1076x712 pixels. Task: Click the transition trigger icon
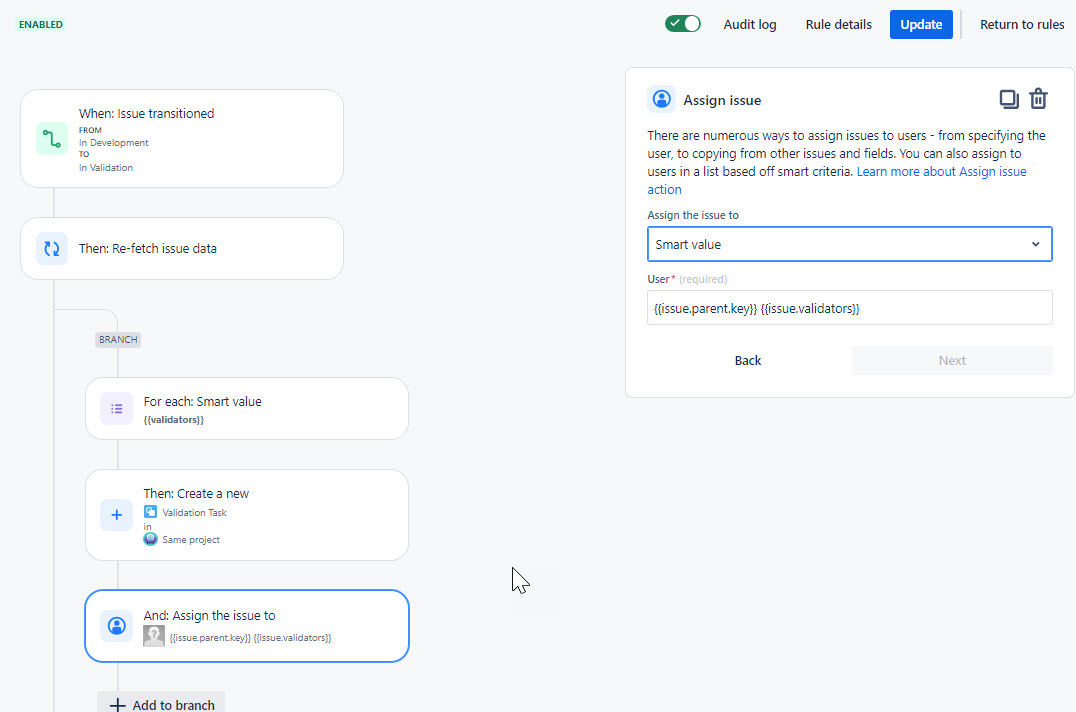(x=52, y=139)
